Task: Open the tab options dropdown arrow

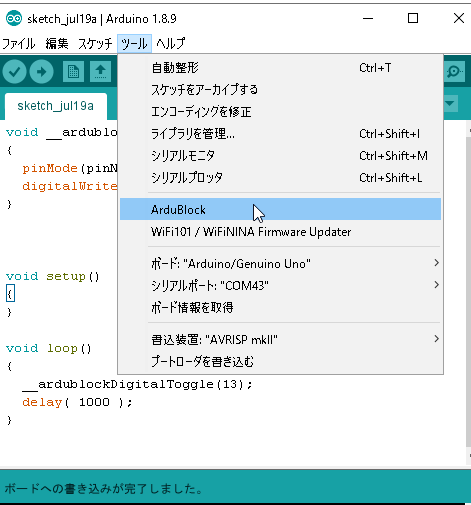Action: tap(450, 103)
